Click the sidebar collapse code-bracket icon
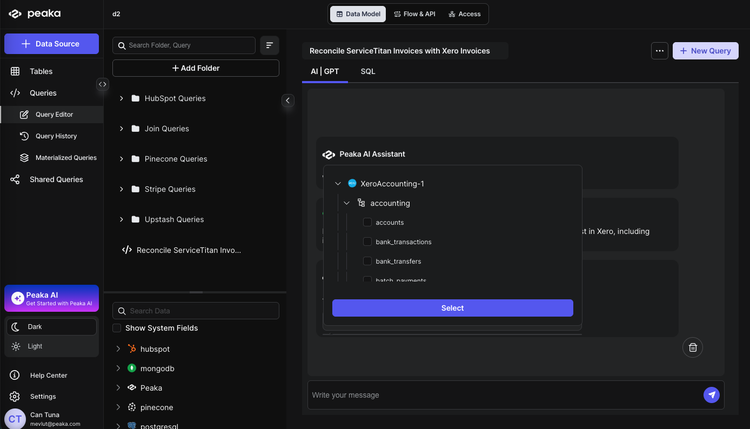Viewport: 750px width, 429px height. click(x=102, y=84)
